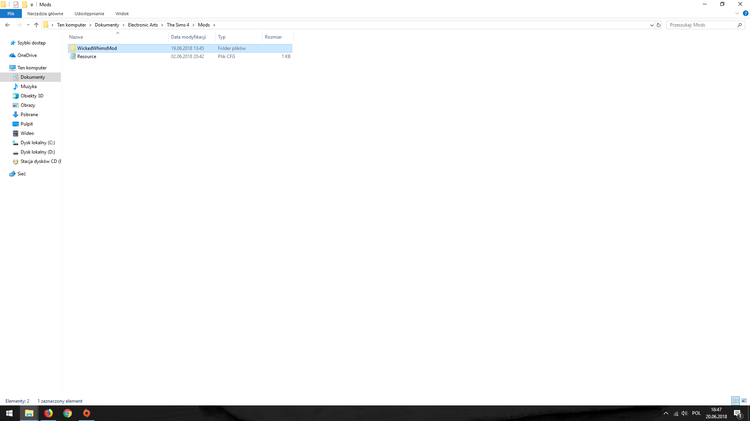Image resolution: width=750 pixels, height=421 pixels.
Task: Select the WickedWhimsMod folder
Action: coord(180,48)
